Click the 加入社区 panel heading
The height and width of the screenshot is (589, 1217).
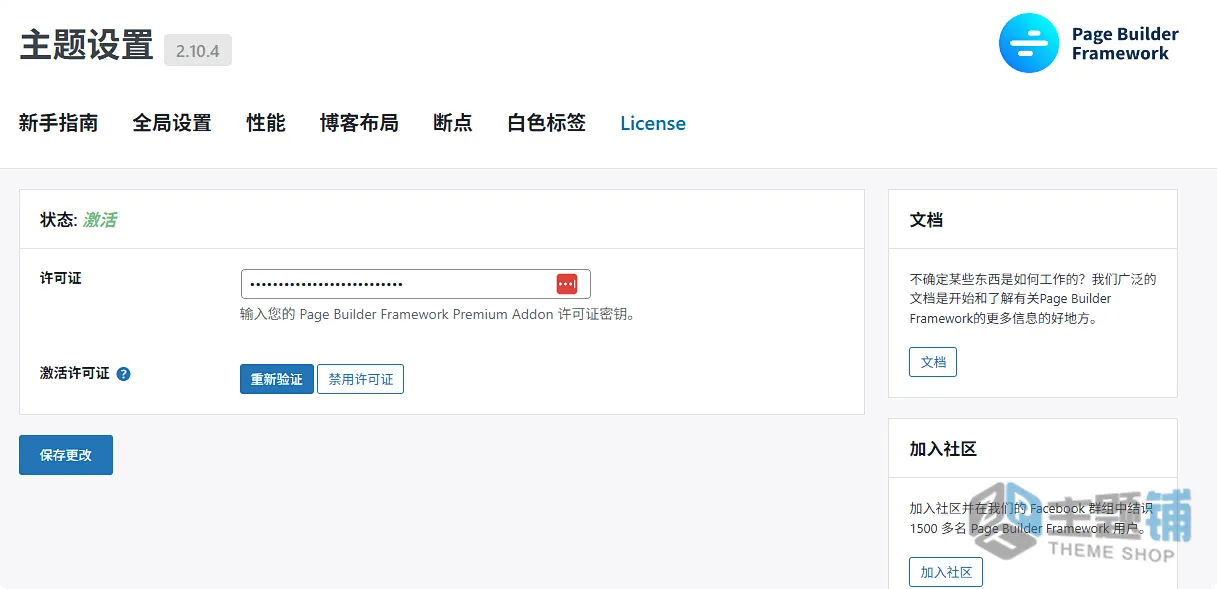(943, 449)
